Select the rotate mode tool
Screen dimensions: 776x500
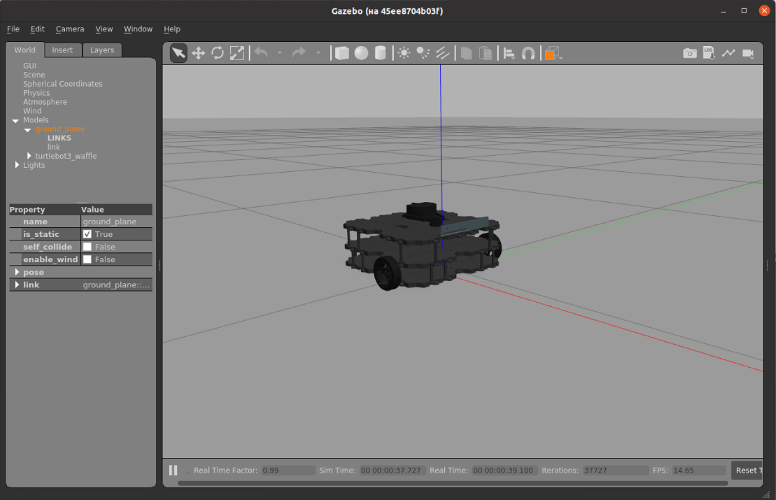[217, 53]
